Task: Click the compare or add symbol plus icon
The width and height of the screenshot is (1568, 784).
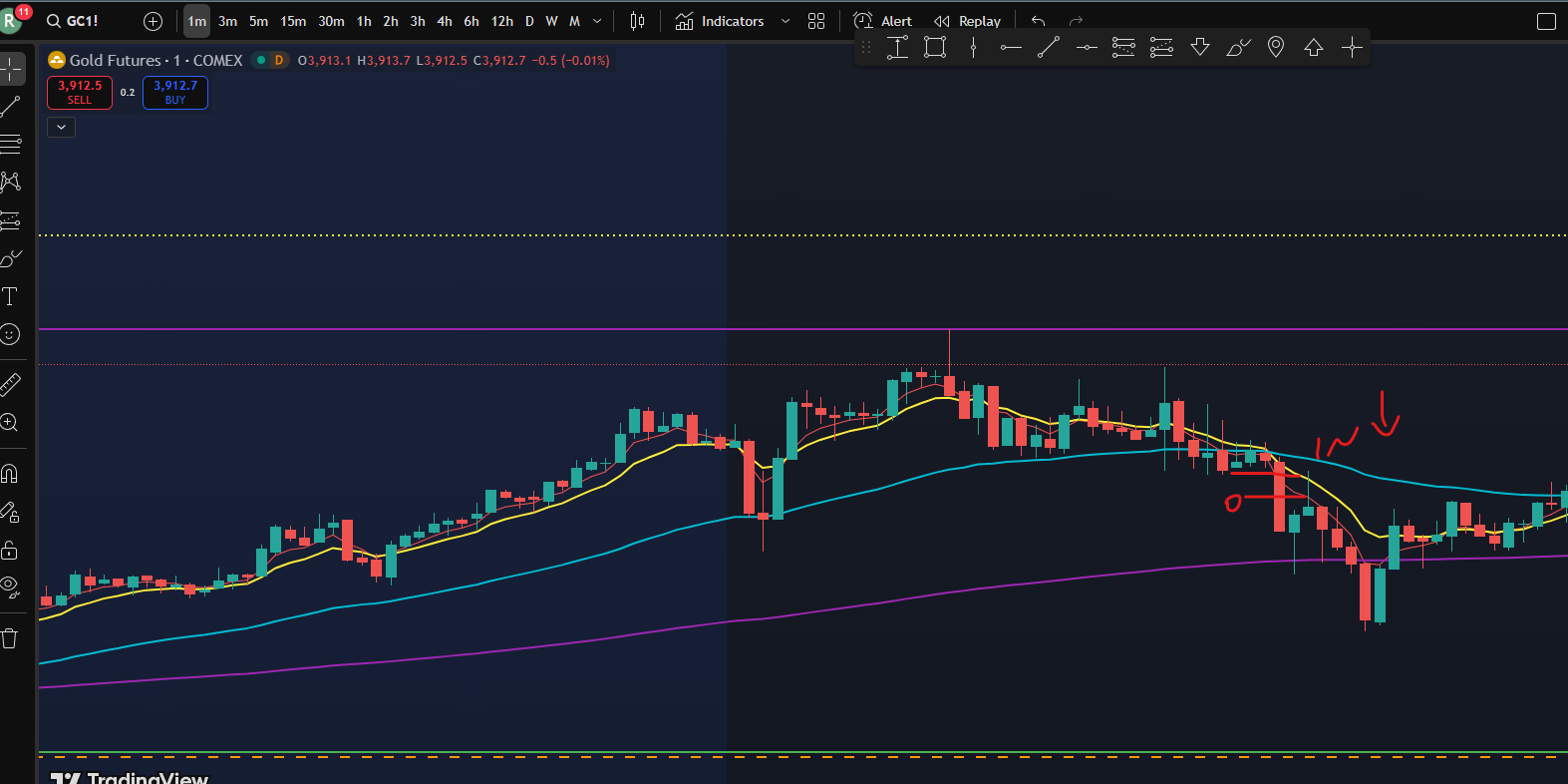Action: pos(153,21)
